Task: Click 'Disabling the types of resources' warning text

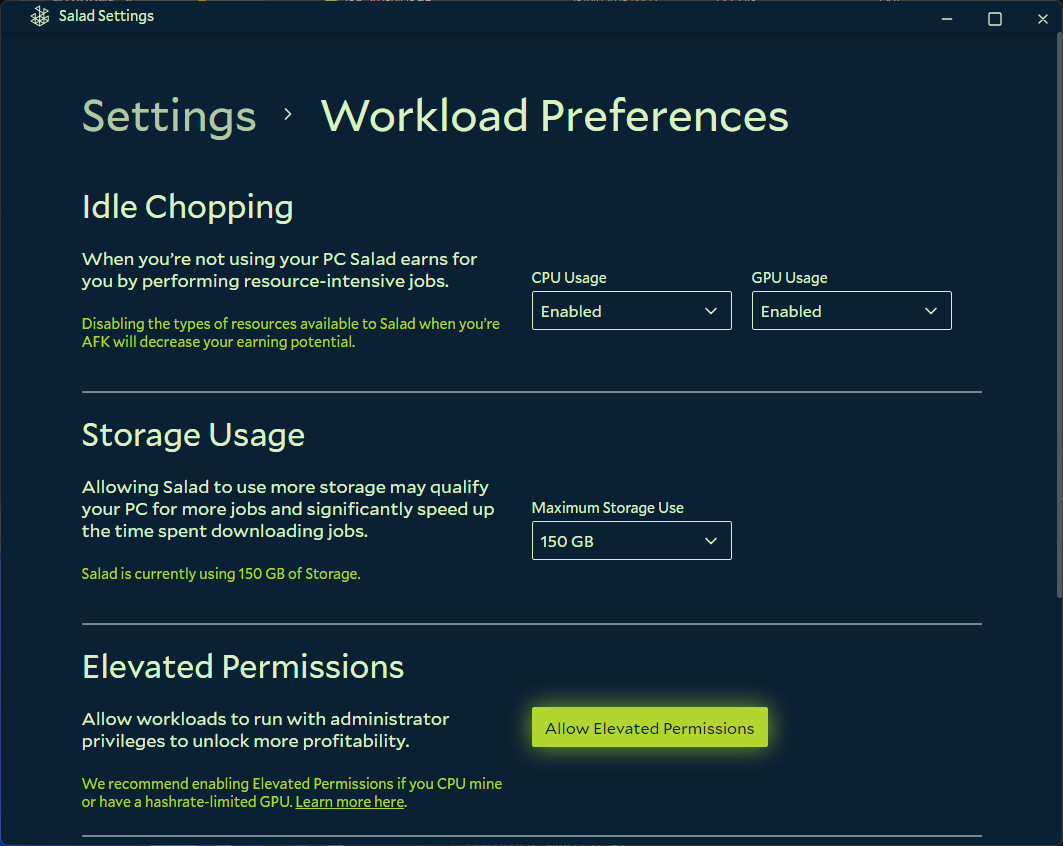Action: (291, 333)
